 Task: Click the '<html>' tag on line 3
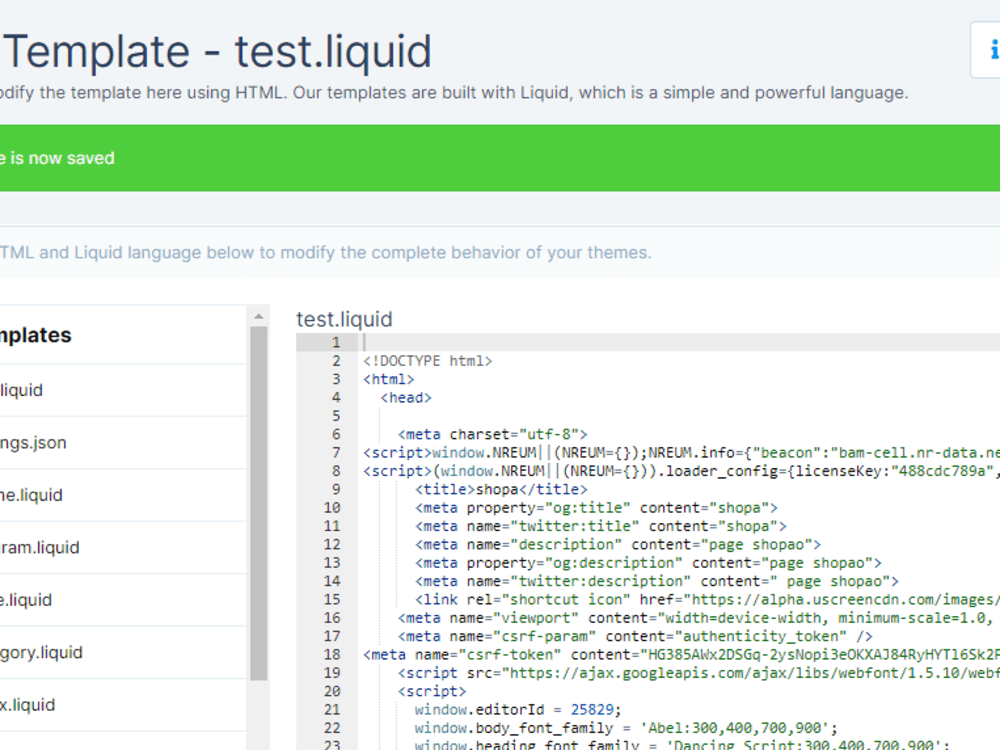coord(388,379)
